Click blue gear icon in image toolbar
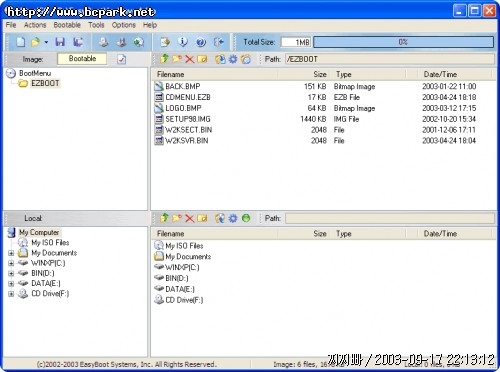Screen dimensions: 500x372 click(x=233, y=59)
